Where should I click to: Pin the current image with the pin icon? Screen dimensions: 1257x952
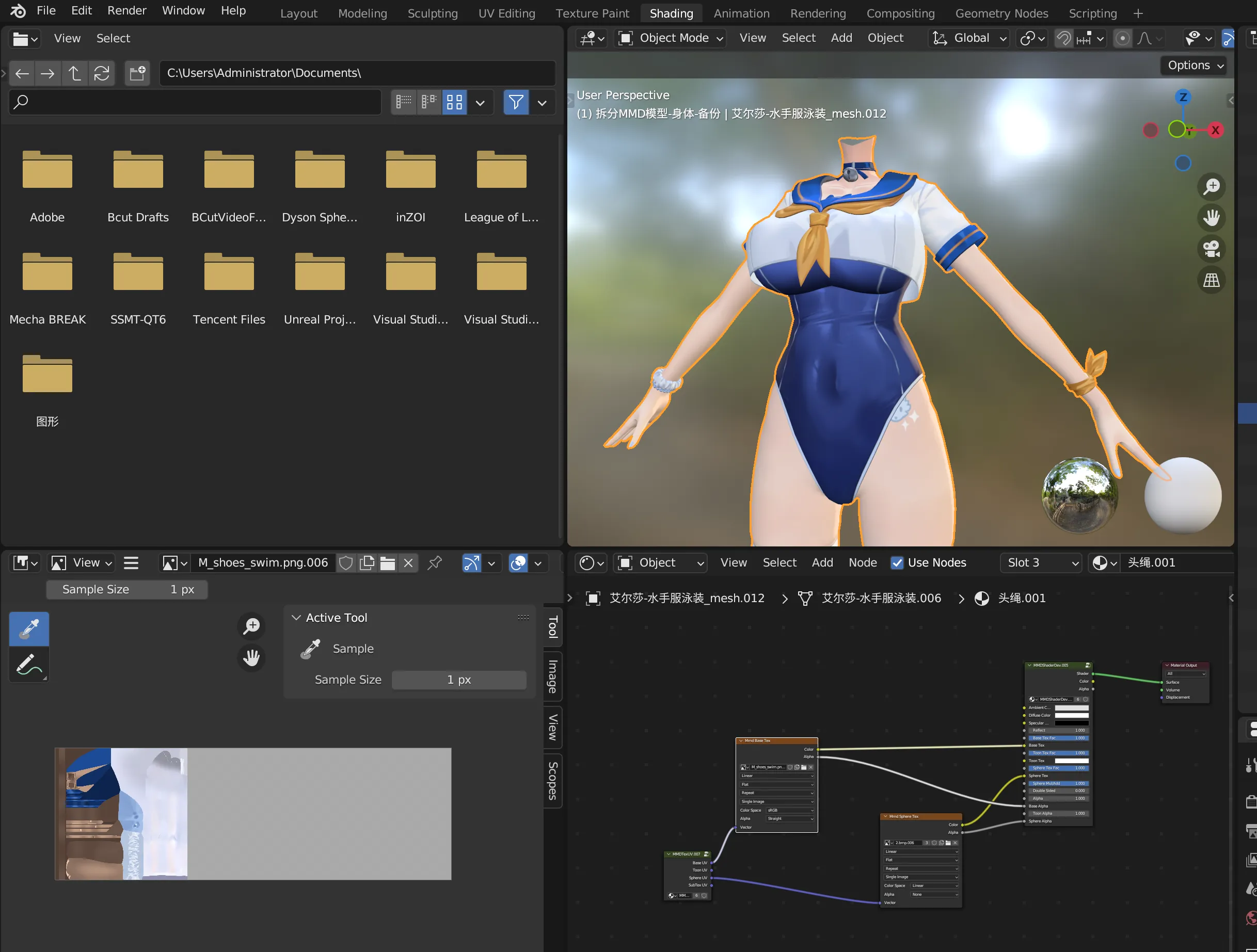pyautogui.click(x=435, y=563)
